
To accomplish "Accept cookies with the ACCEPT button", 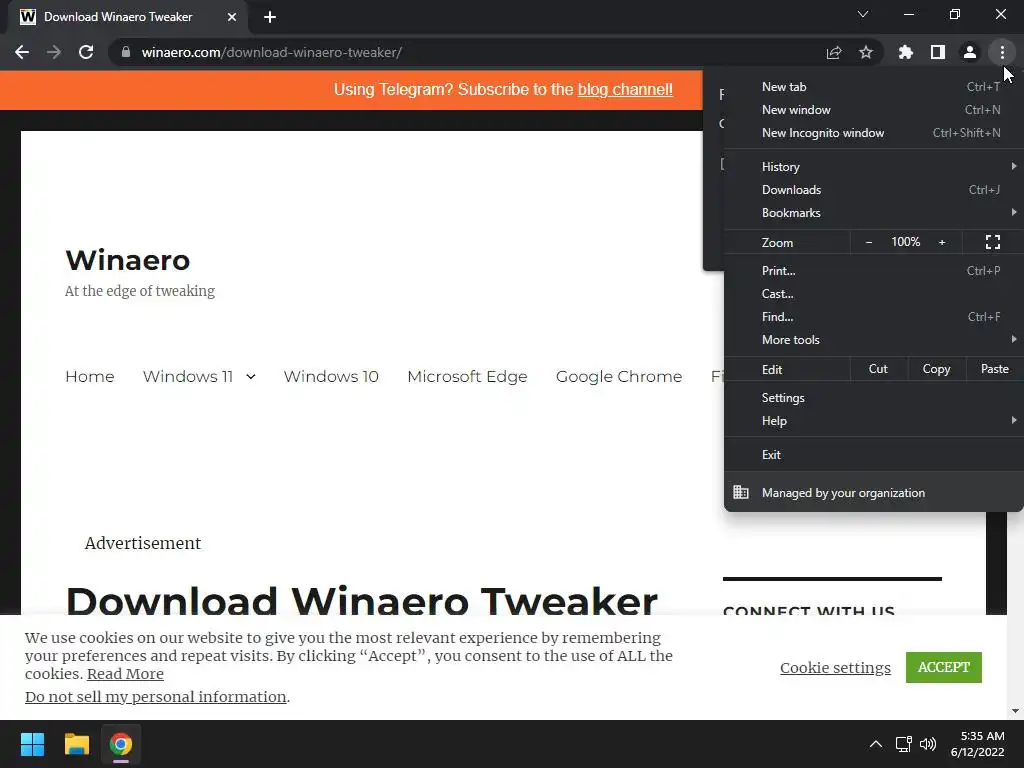I will pyautogui.click(x=944, y=667).
